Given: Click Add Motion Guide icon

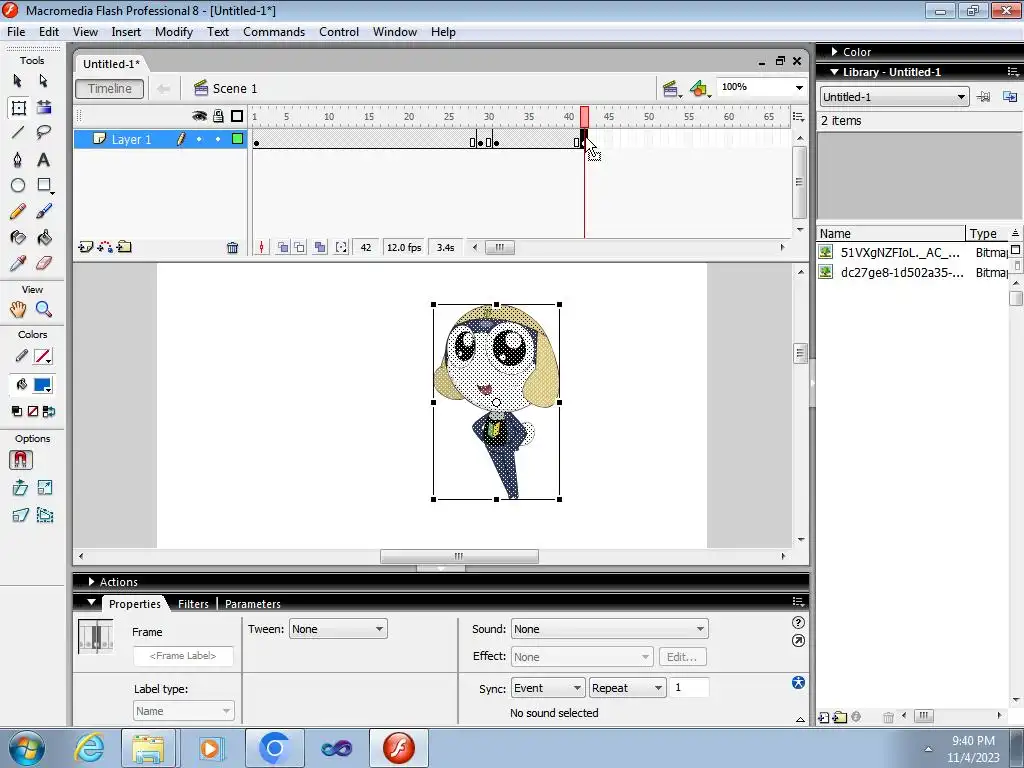Looking at the screenshot, I should coord(104,247).
